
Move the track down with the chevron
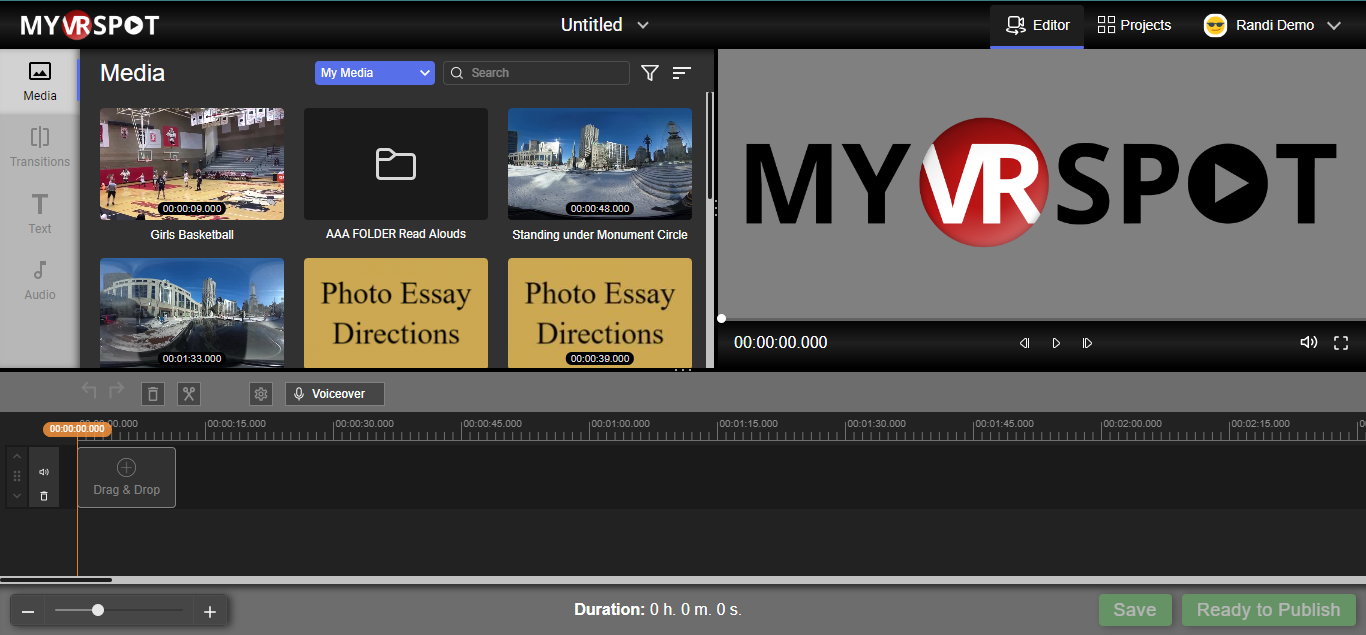click(17, 495)
